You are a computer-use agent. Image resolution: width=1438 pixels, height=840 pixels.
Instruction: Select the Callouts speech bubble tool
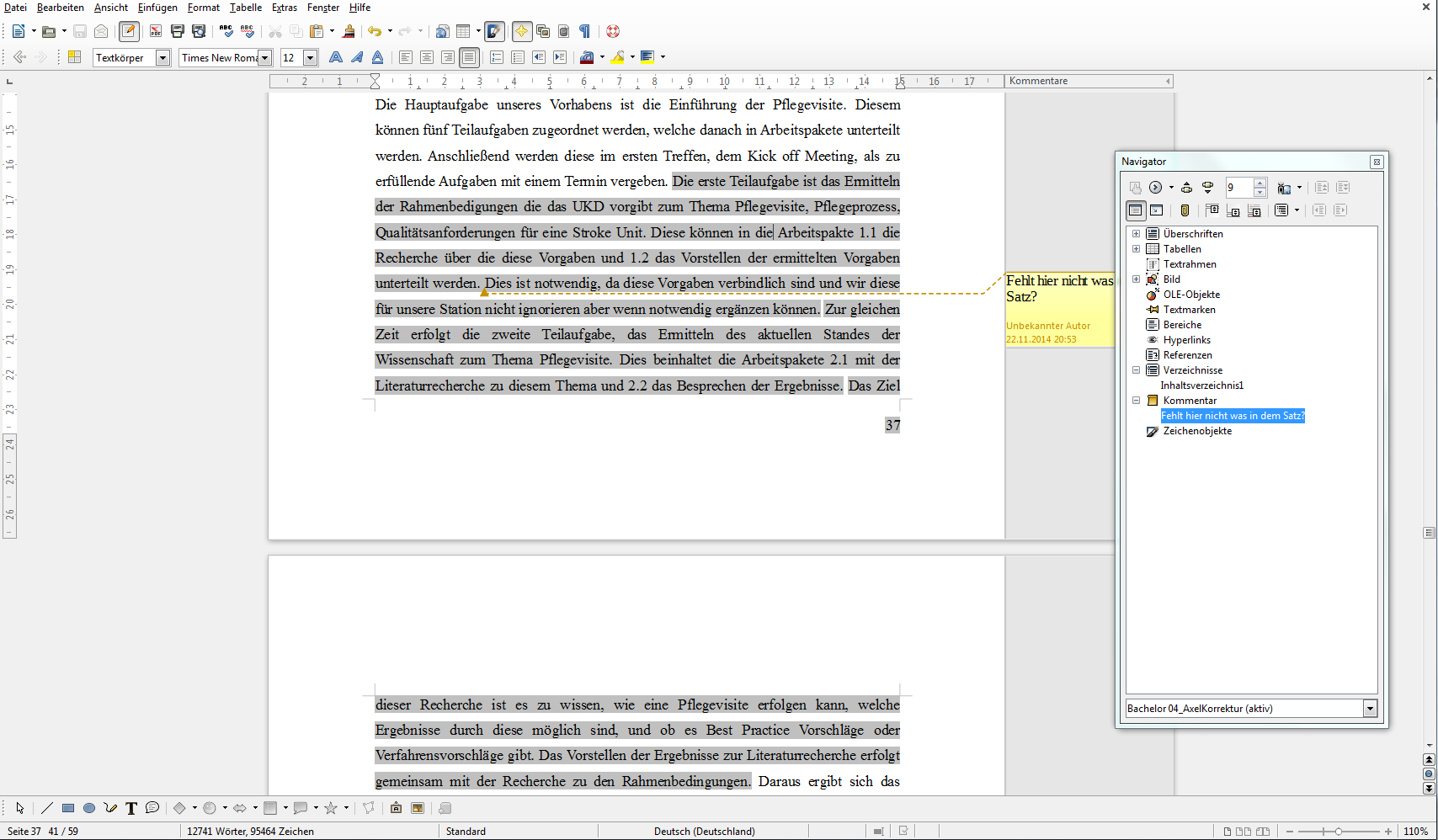pos(152,808)
